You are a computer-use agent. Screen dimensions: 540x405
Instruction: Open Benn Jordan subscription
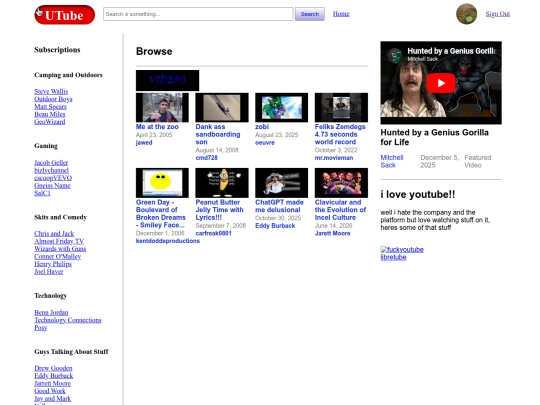pyautogui.click(x=51, y=313)
